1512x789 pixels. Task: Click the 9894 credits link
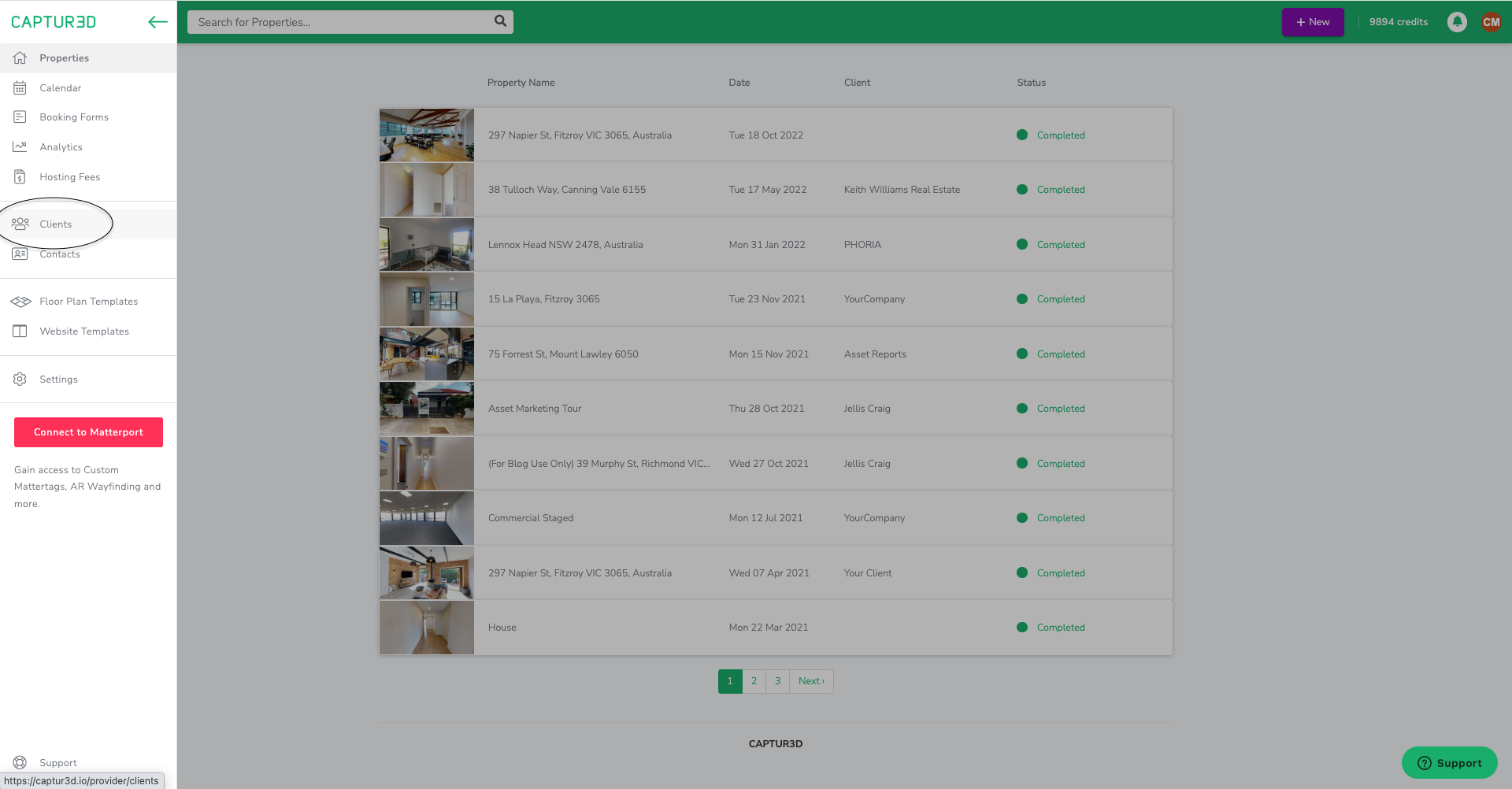pos(1398,22)
